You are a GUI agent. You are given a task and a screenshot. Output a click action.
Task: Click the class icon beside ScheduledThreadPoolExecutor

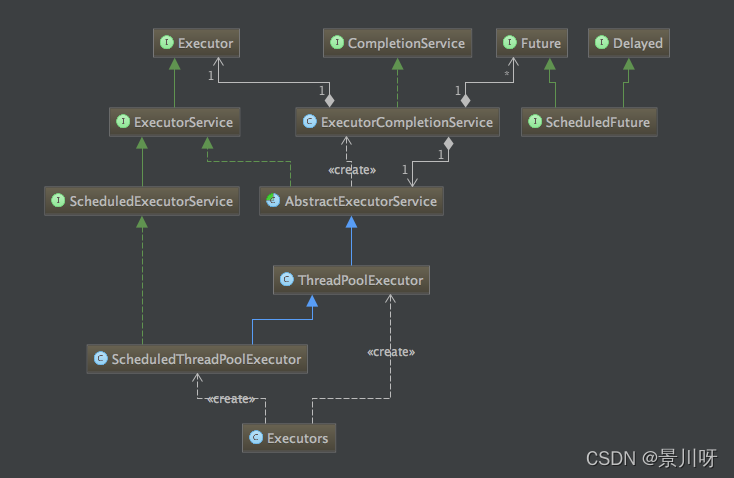(101, 359)
